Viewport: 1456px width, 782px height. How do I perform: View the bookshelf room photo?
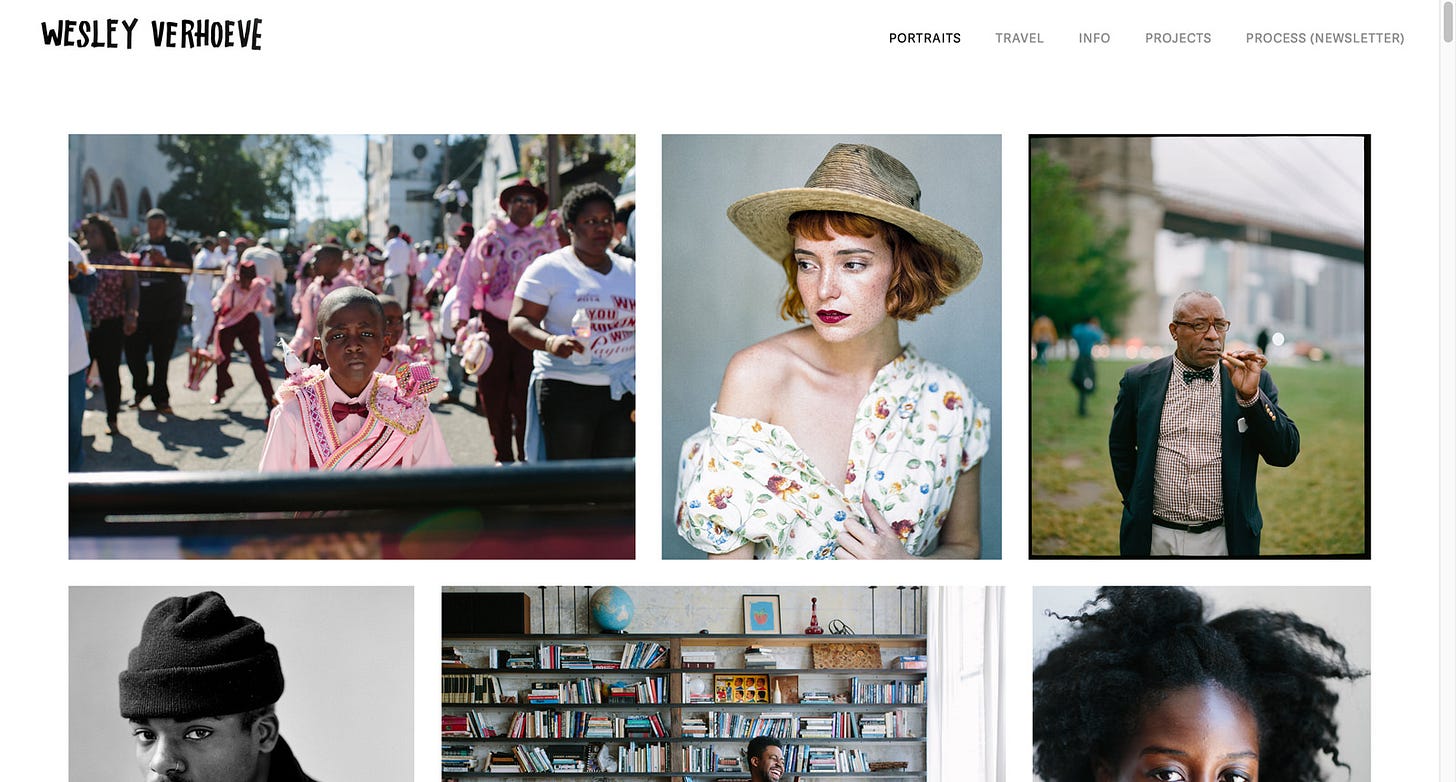pyautogui.click(x=723, y=684)
